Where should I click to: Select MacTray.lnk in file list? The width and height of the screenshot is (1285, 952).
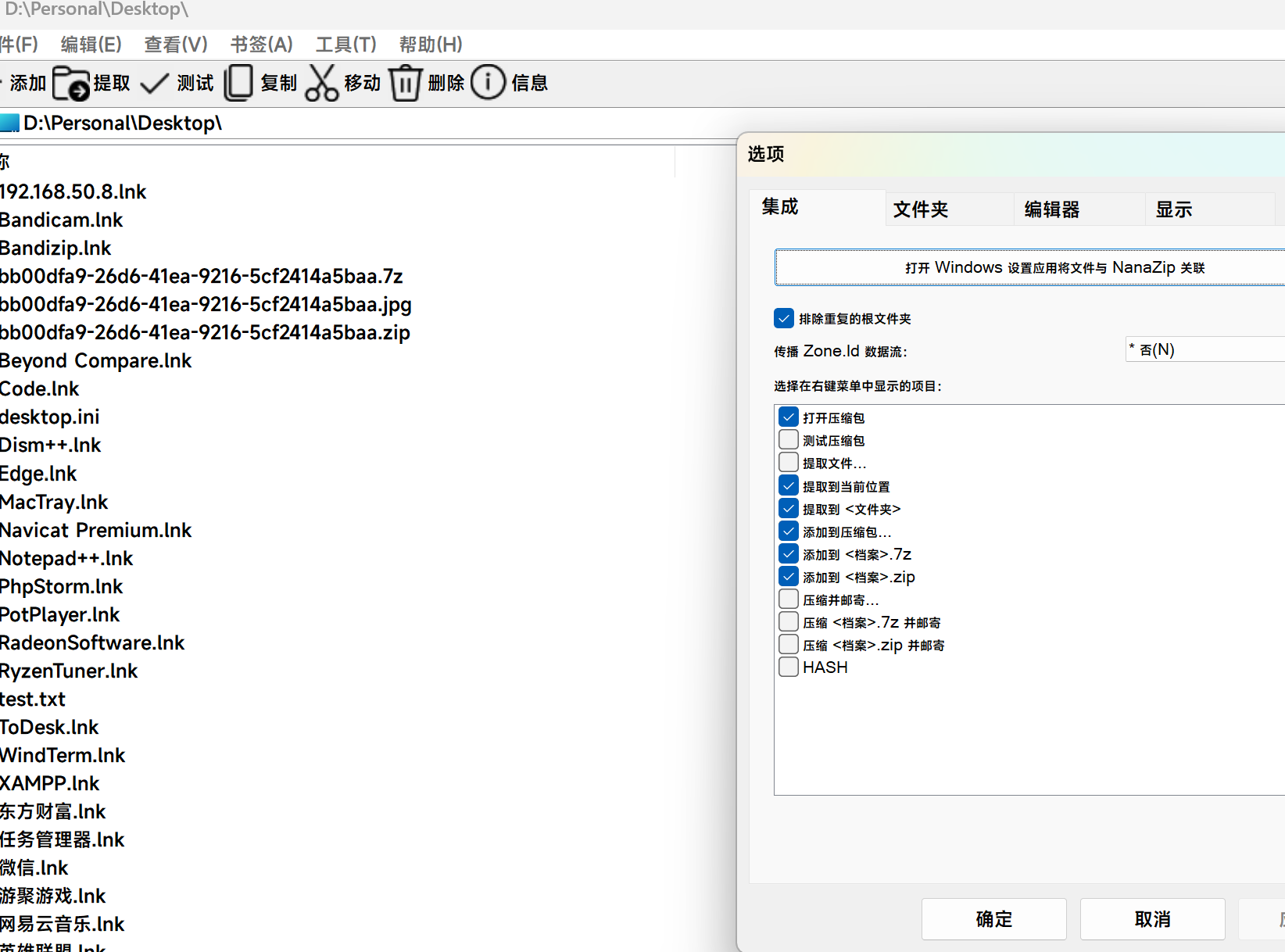[54, 502]
